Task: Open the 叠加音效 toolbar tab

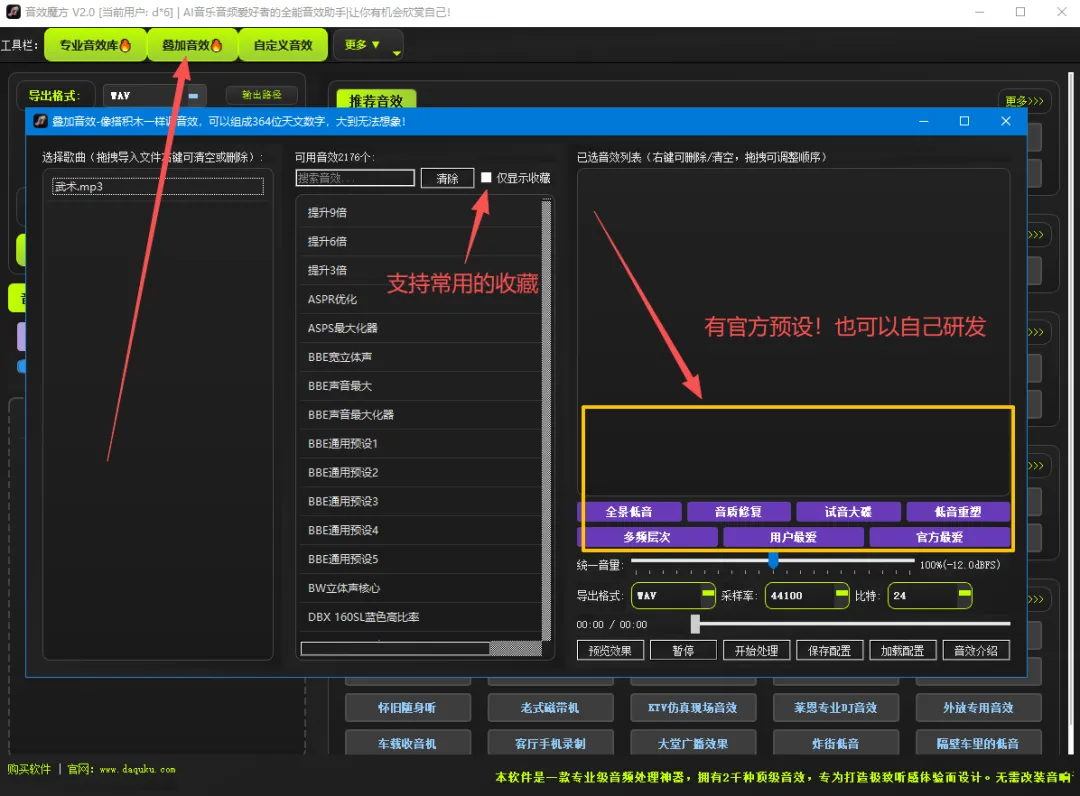Action: (x=192, y=45)
